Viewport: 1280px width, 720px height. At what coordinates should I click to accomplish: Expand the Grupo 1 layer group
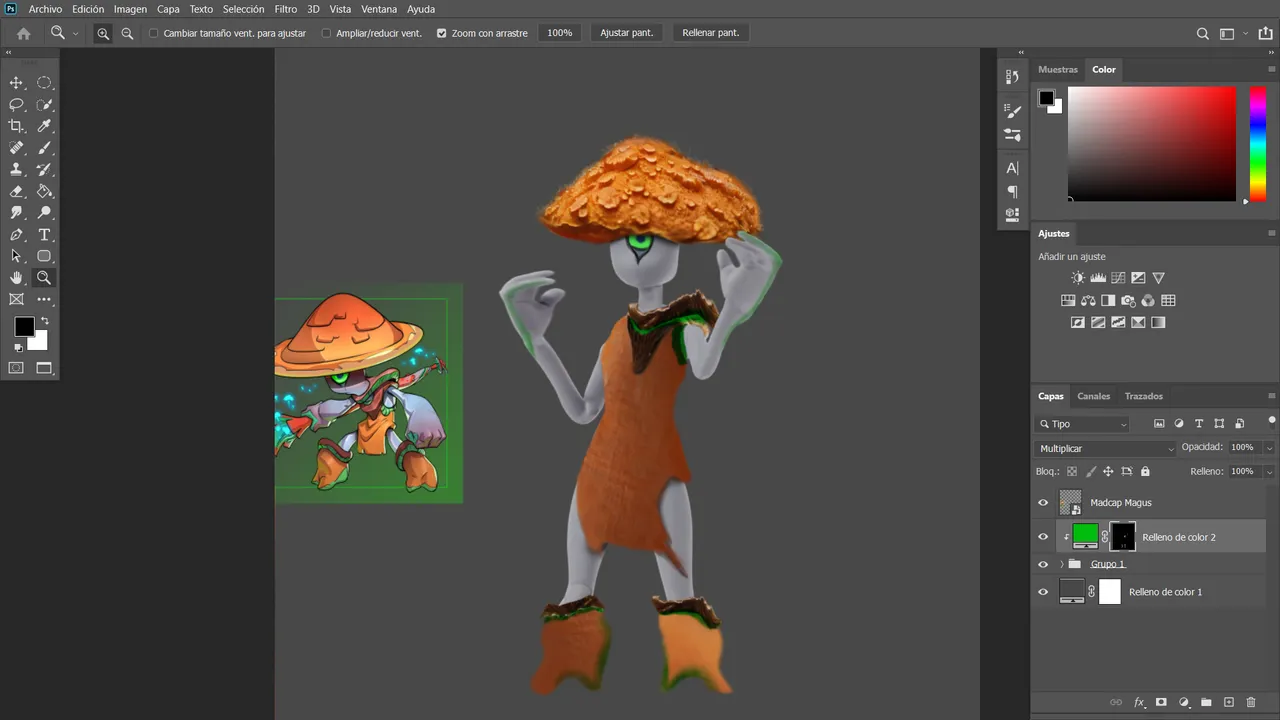[1062, 565]
